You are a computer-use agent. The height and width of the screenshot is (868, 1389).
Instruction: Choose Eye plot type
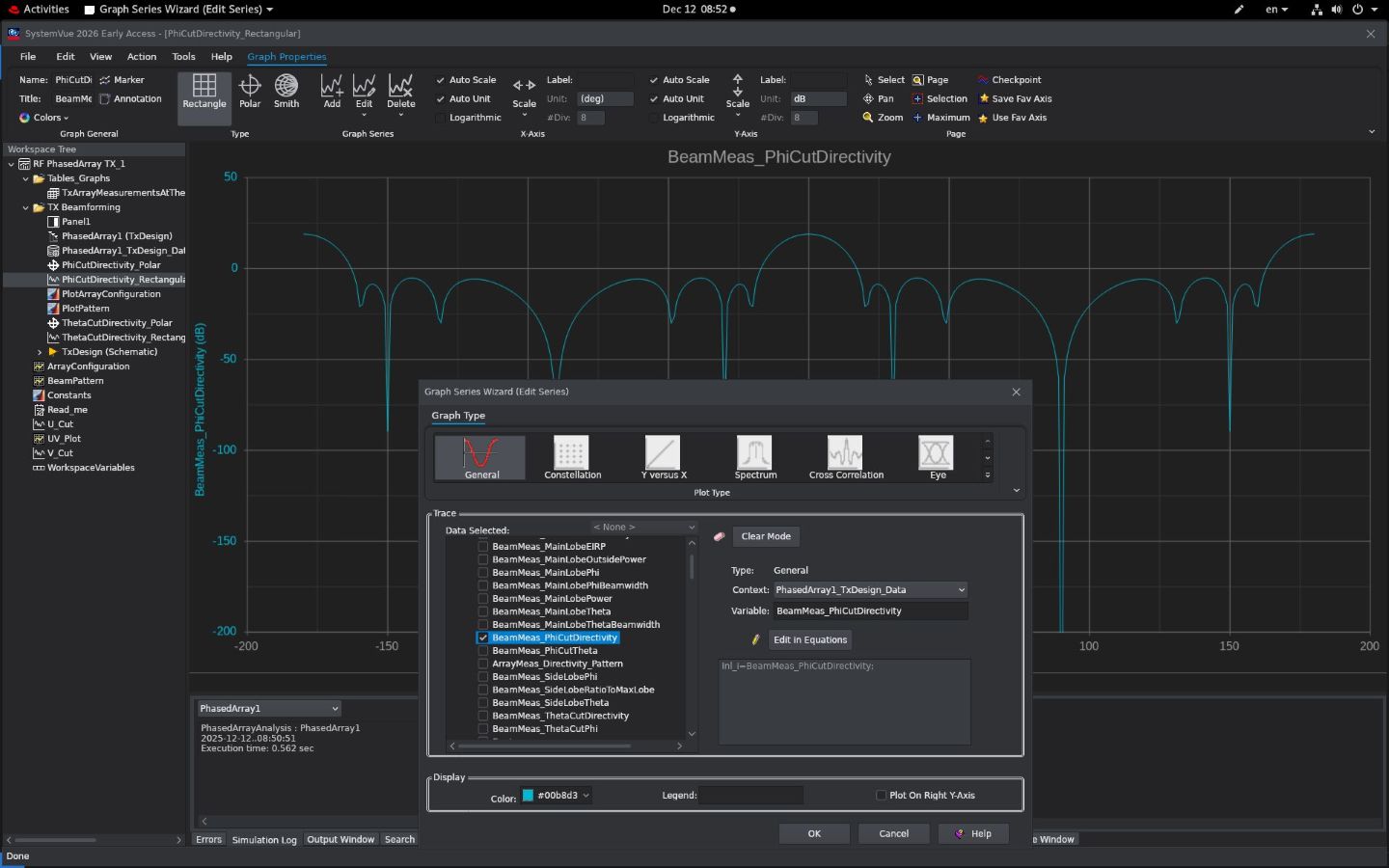[x=937, y=458]
